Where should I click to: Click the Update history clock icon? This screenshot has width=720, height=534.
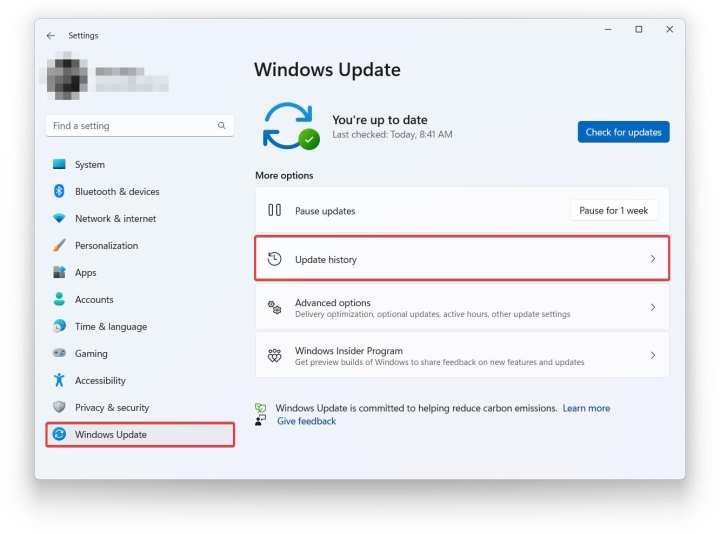click(x=275, y=259)
